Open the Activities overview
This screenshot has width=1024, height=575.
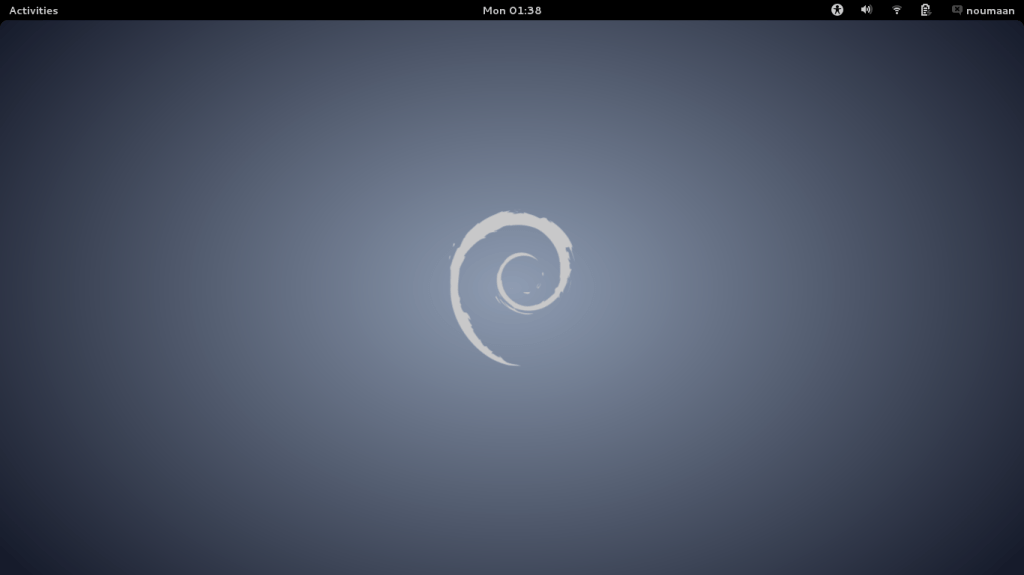tap(33, 10)
